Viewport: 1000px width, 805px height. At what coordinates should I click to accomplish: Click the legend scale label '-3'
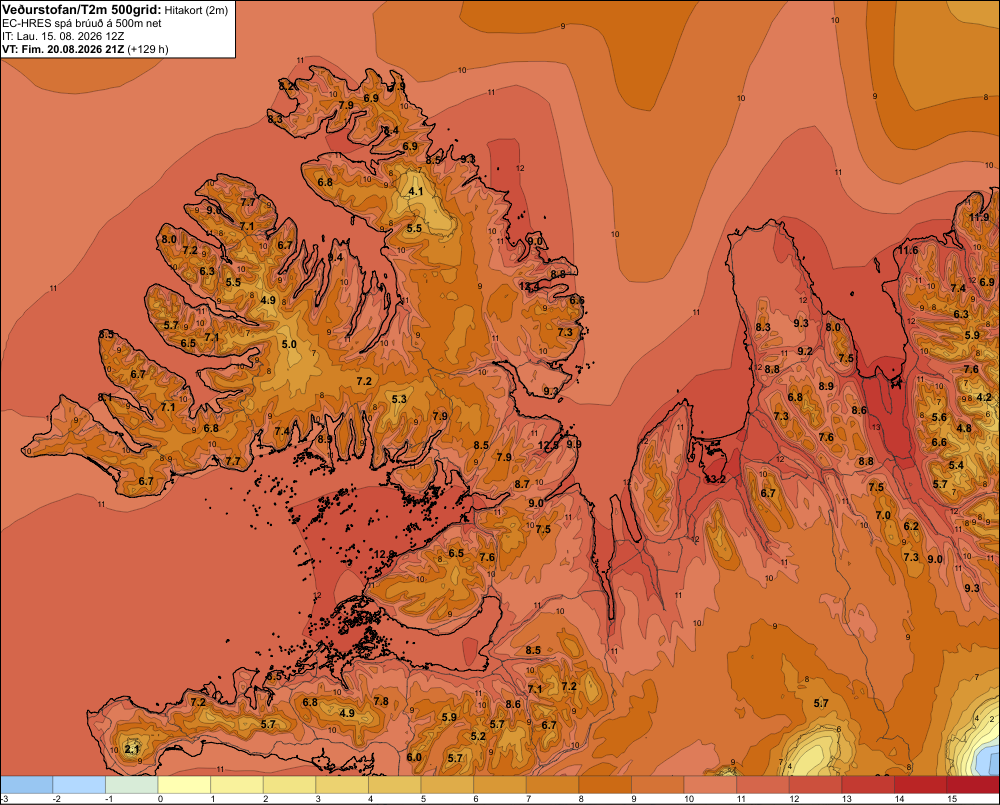tap(4, 799)
